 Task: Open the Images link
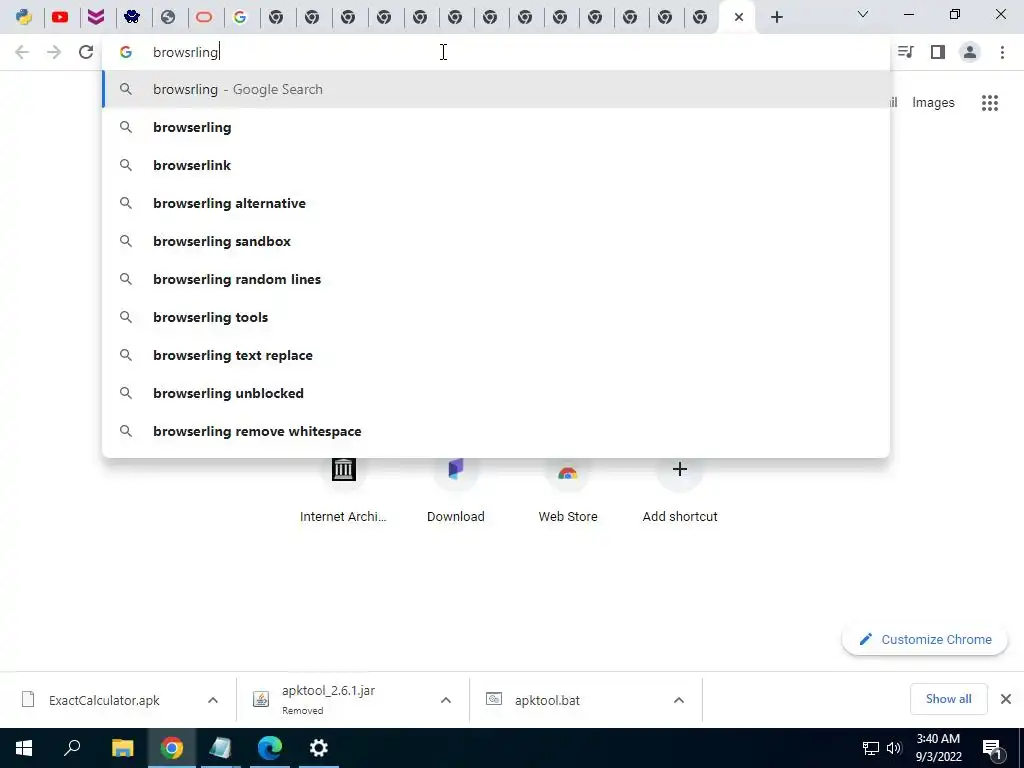pos(933,103)
